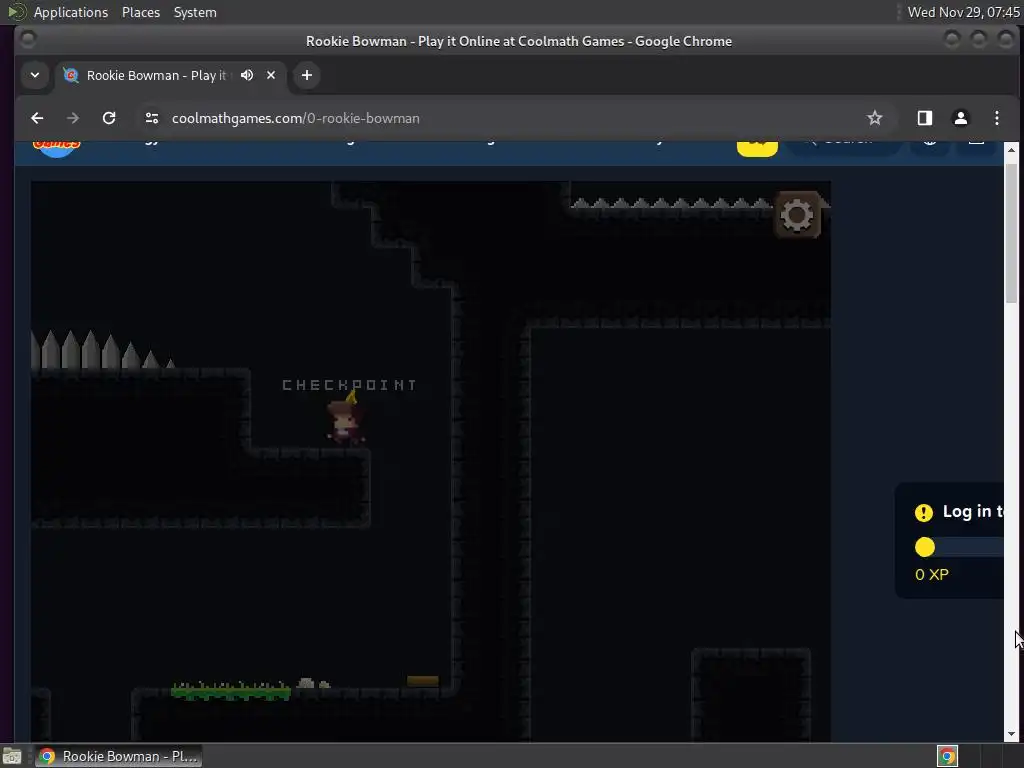Click the Rookie Bowman taskbar button
The height and width of the screenshot is (768, 1024).
[x=118, y=756]
